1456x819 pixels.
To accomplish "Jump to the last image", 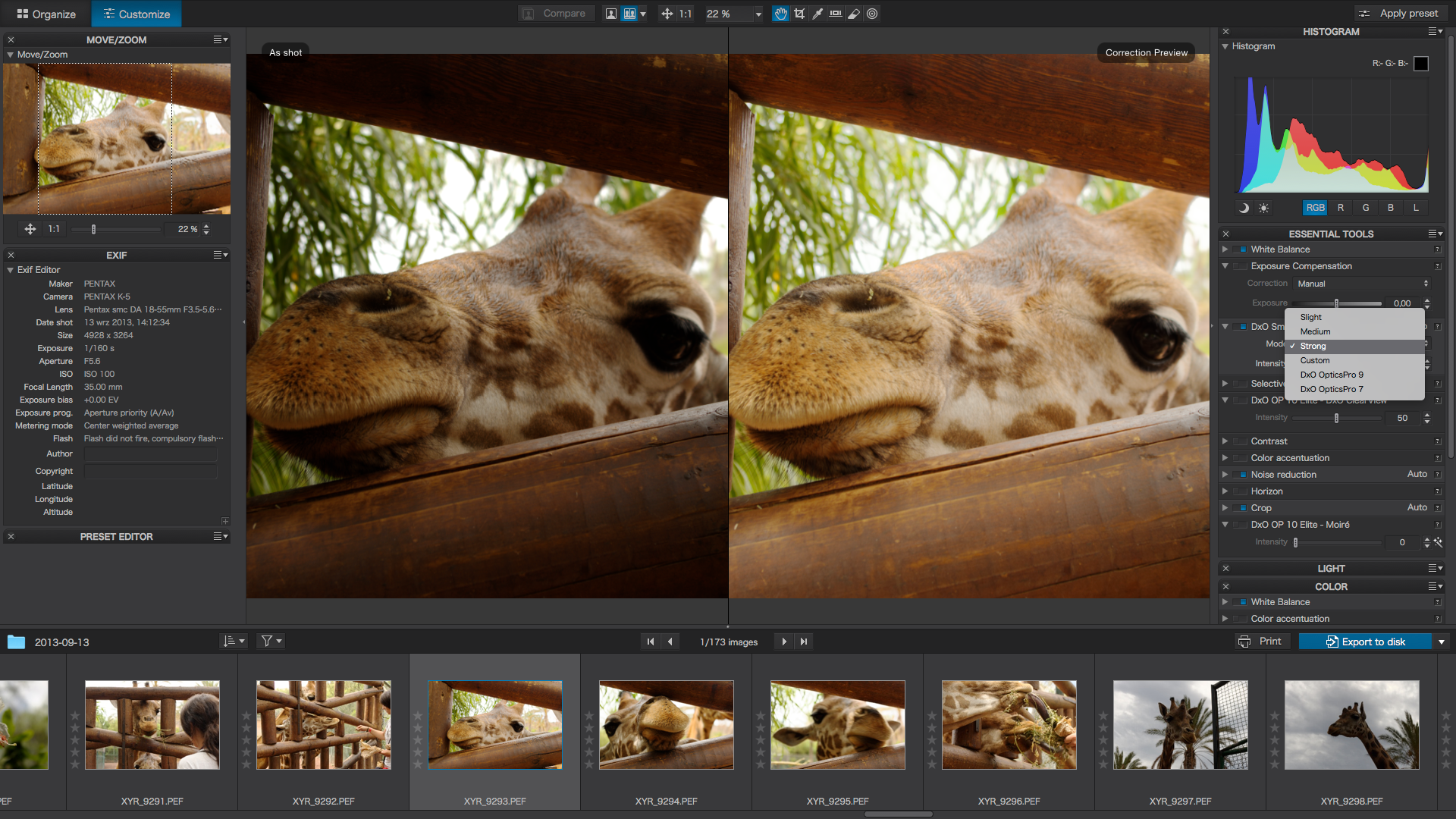I will (x=804, y=642).
